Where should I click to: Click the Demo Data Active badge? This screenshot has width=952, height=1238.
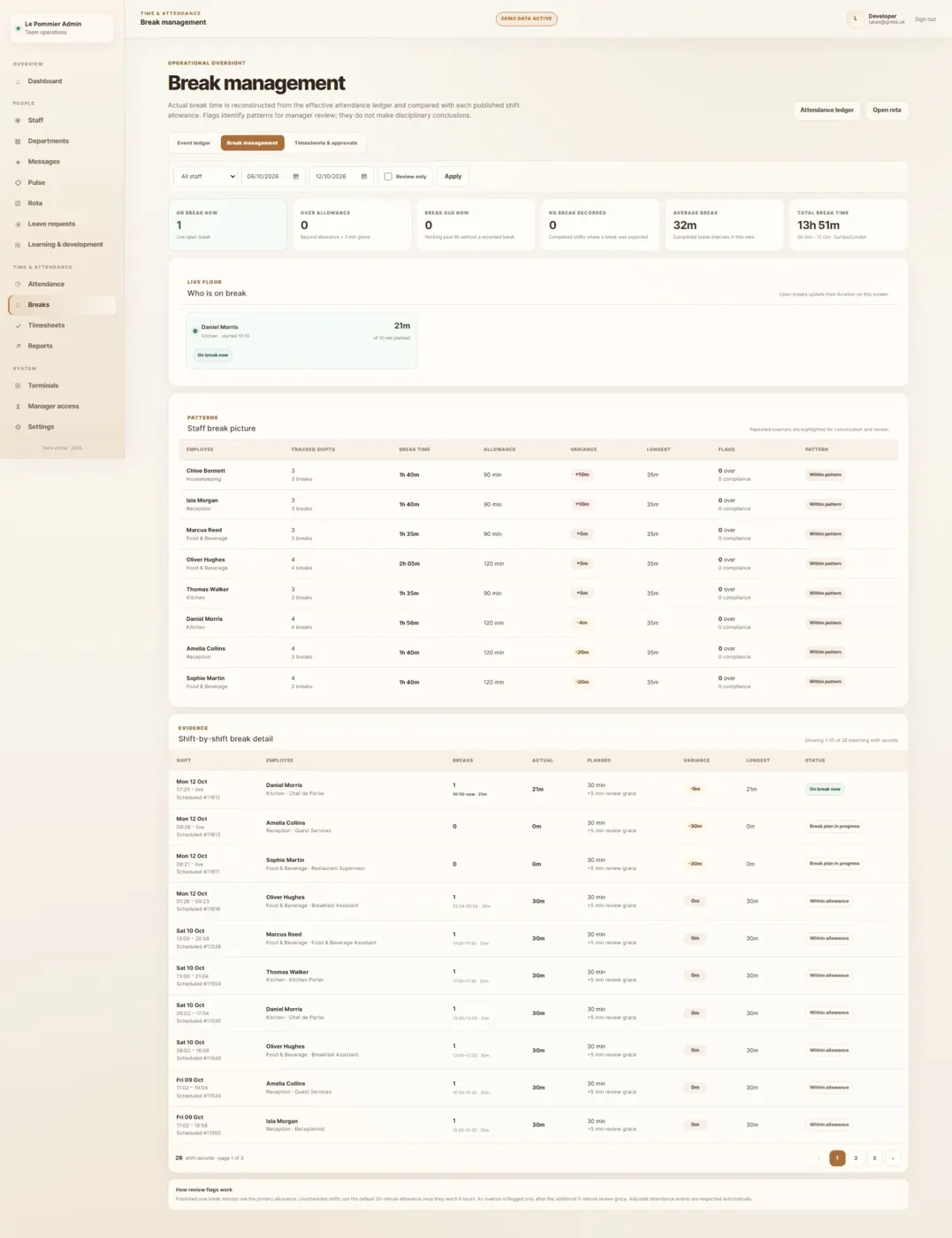[526, 19]
